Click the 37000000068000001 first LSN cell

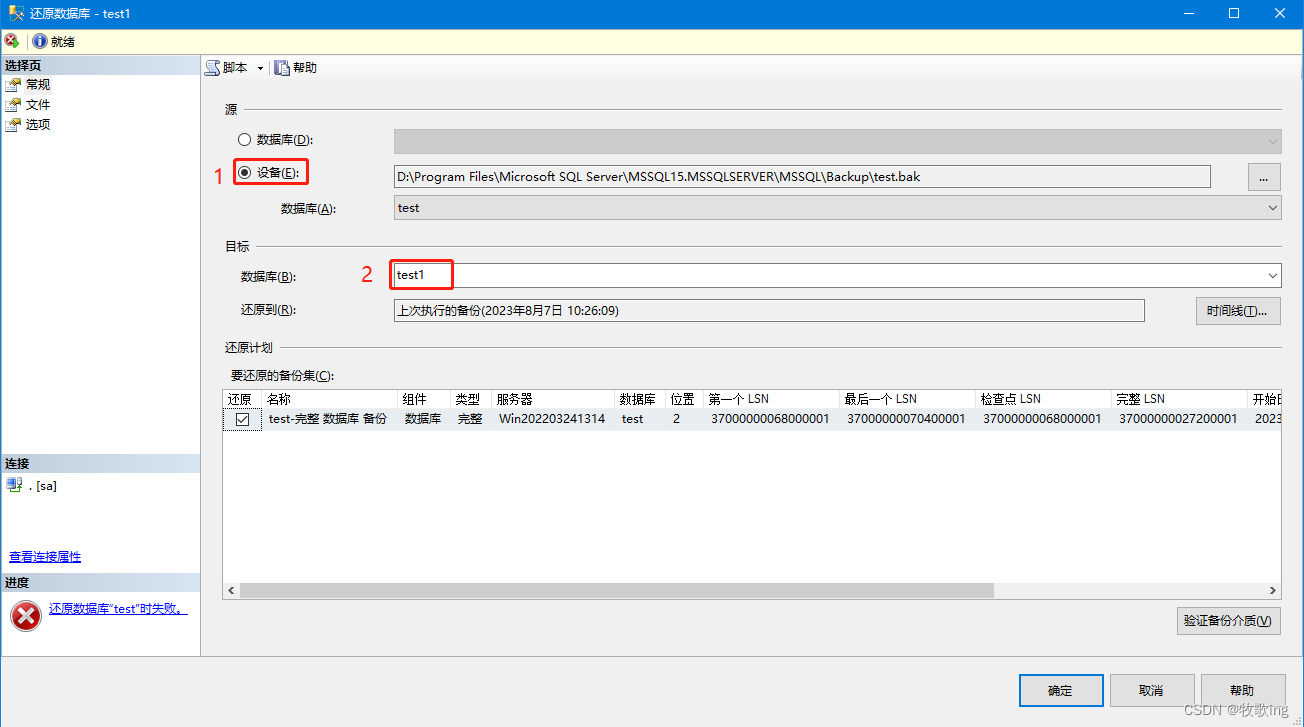click(770, 419)
